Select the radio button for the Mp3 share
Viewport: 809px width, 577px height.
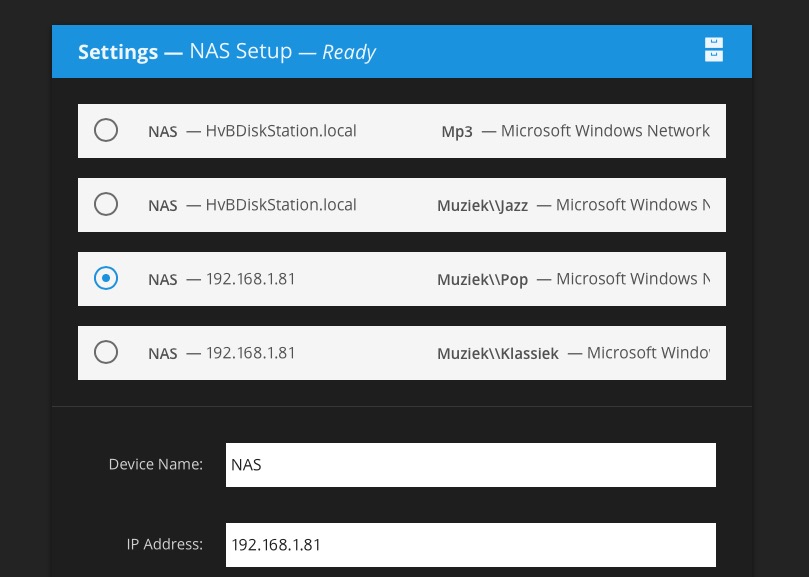pyautogui.click(x=106, y=130)
